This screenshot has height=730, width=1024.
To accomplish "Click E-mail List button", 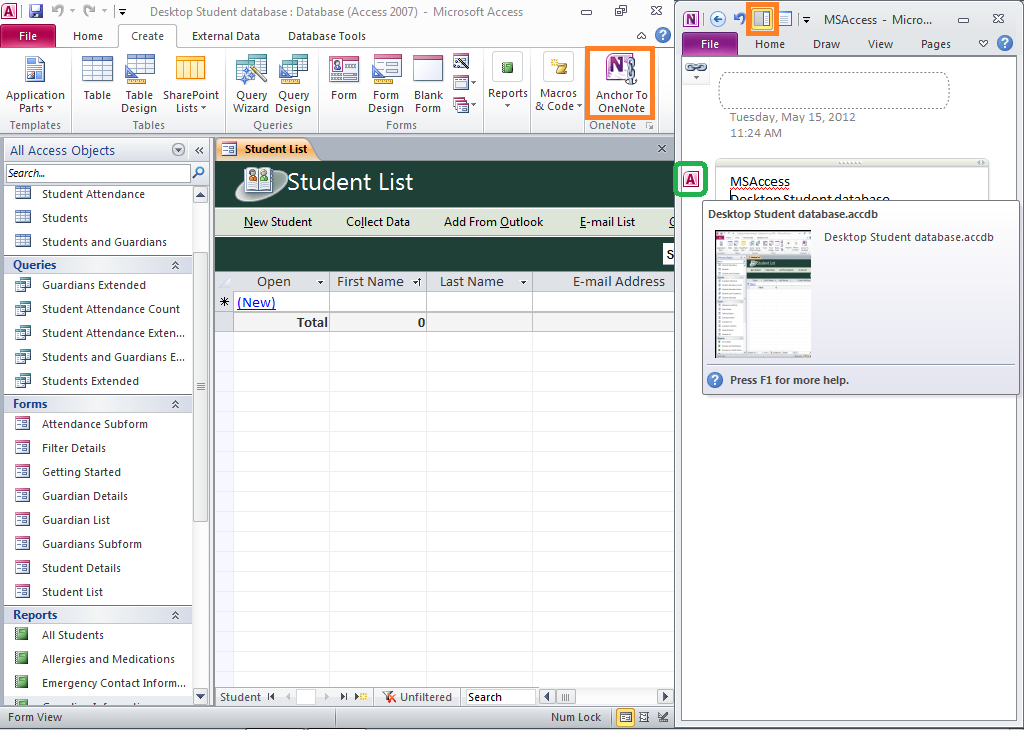I will pyautogui.click(x=607, y=222).
